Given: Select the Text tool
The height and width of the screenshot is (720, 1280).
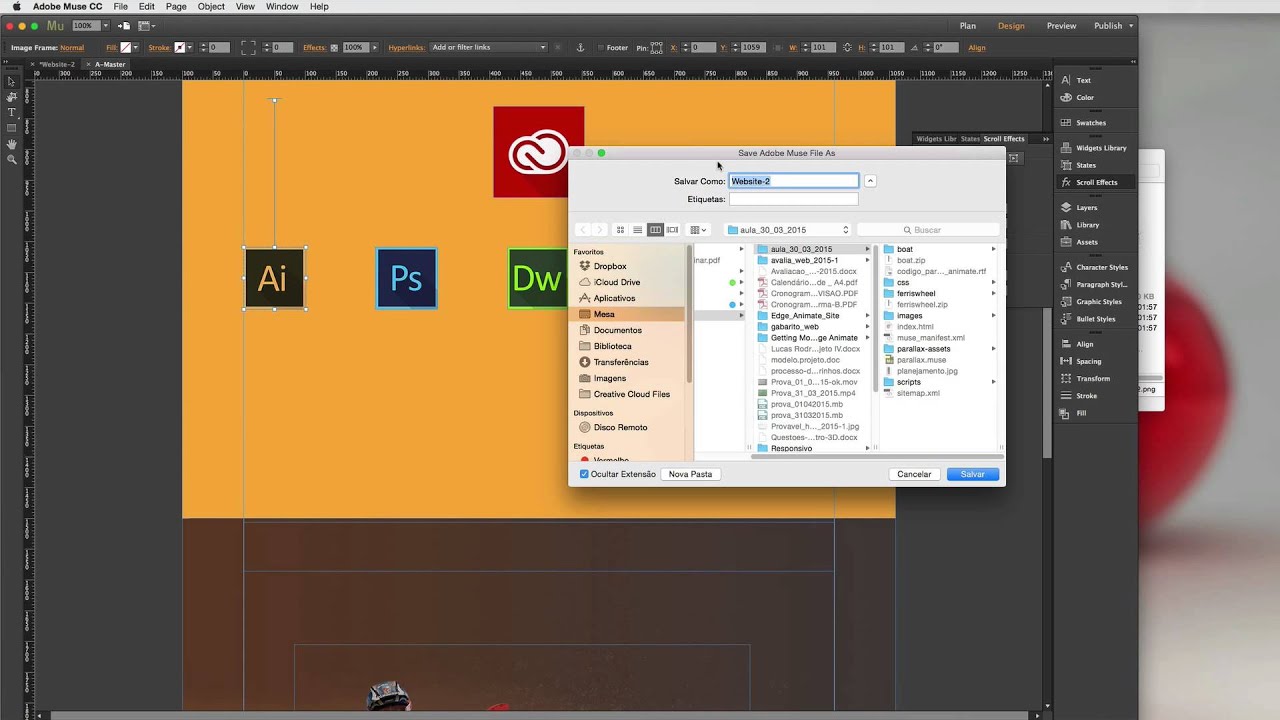Looking at the screenshot, I should (11, 113).
